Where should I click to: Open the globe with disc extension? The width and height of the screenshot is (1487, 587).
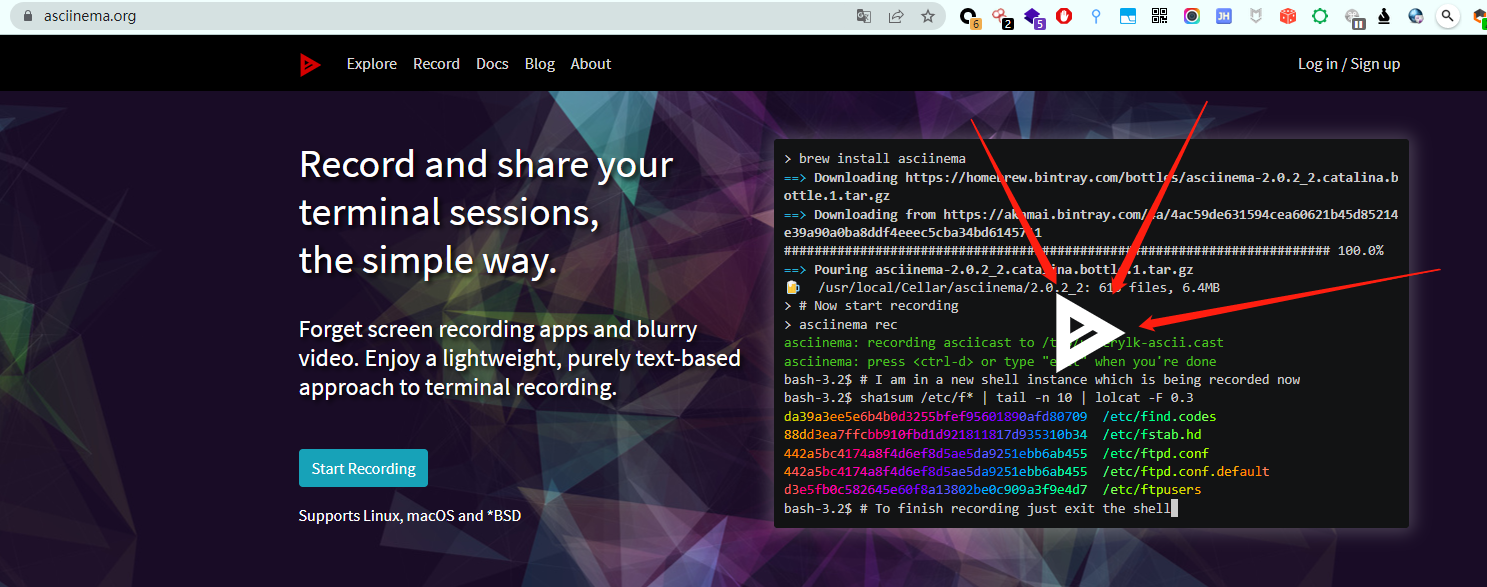(x=1416, y=16)
